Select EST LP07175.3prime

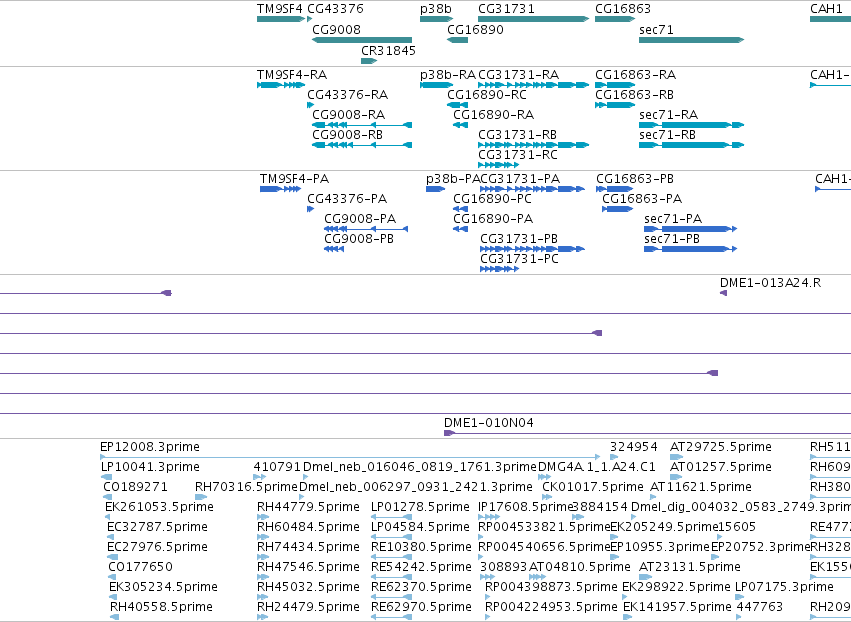pyautogui.click(x=740, y=597)
